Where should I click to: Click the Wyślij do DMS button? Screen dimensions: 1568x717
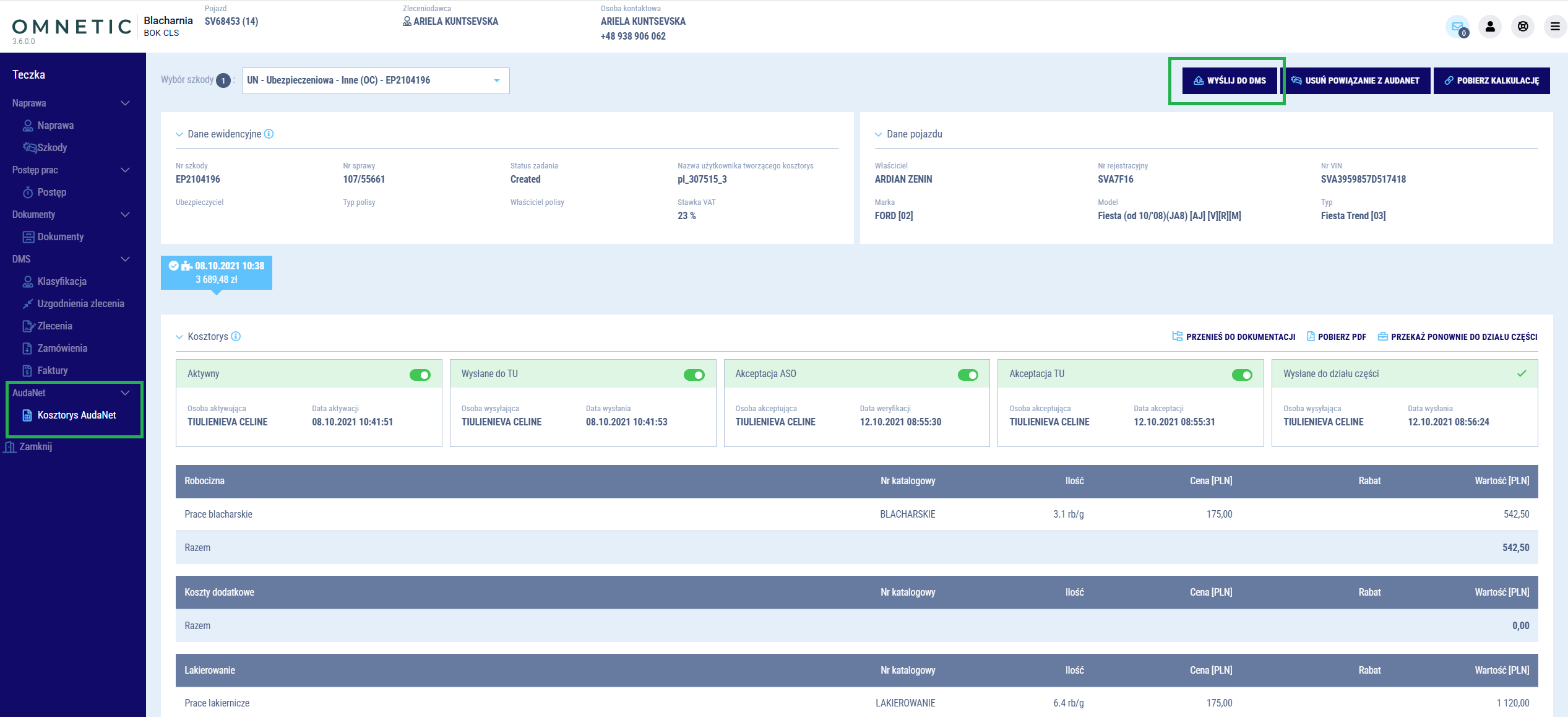tap(1230, 80)
